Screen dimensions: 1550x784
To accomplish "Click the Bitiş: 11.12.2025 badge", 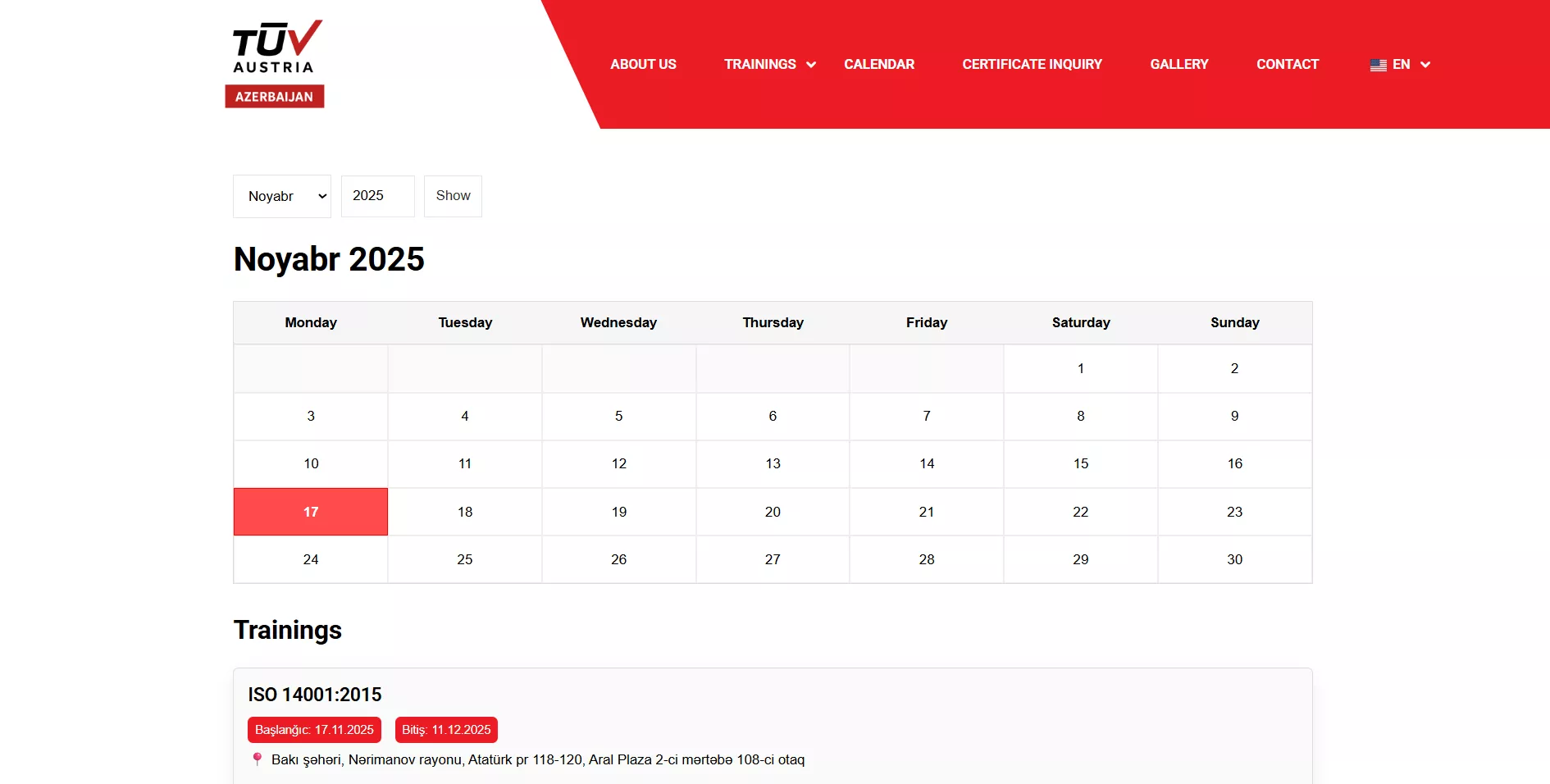I will pyautogui.click(x=446, y=729).
